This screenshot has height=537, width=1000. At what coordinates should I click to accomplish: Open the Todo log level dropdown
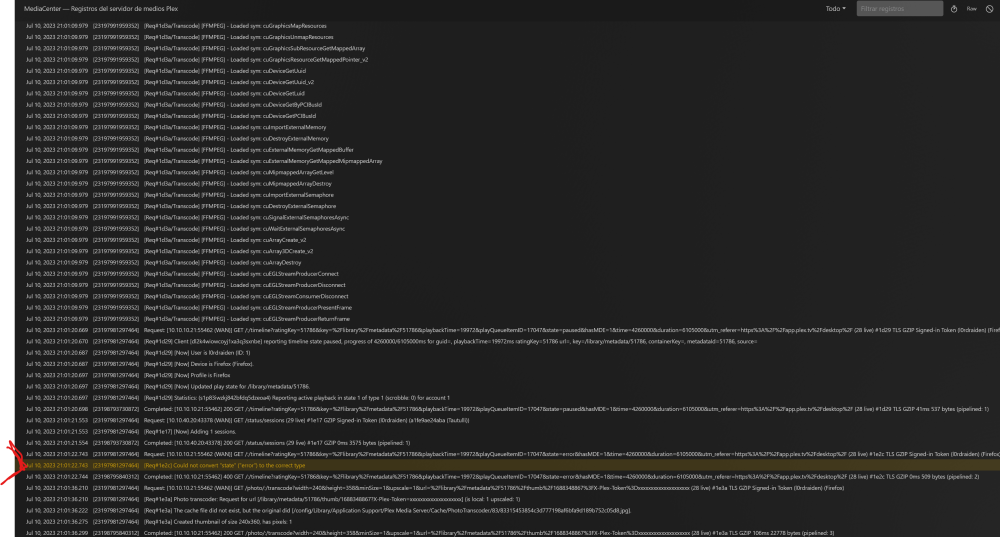pos(835,9)
